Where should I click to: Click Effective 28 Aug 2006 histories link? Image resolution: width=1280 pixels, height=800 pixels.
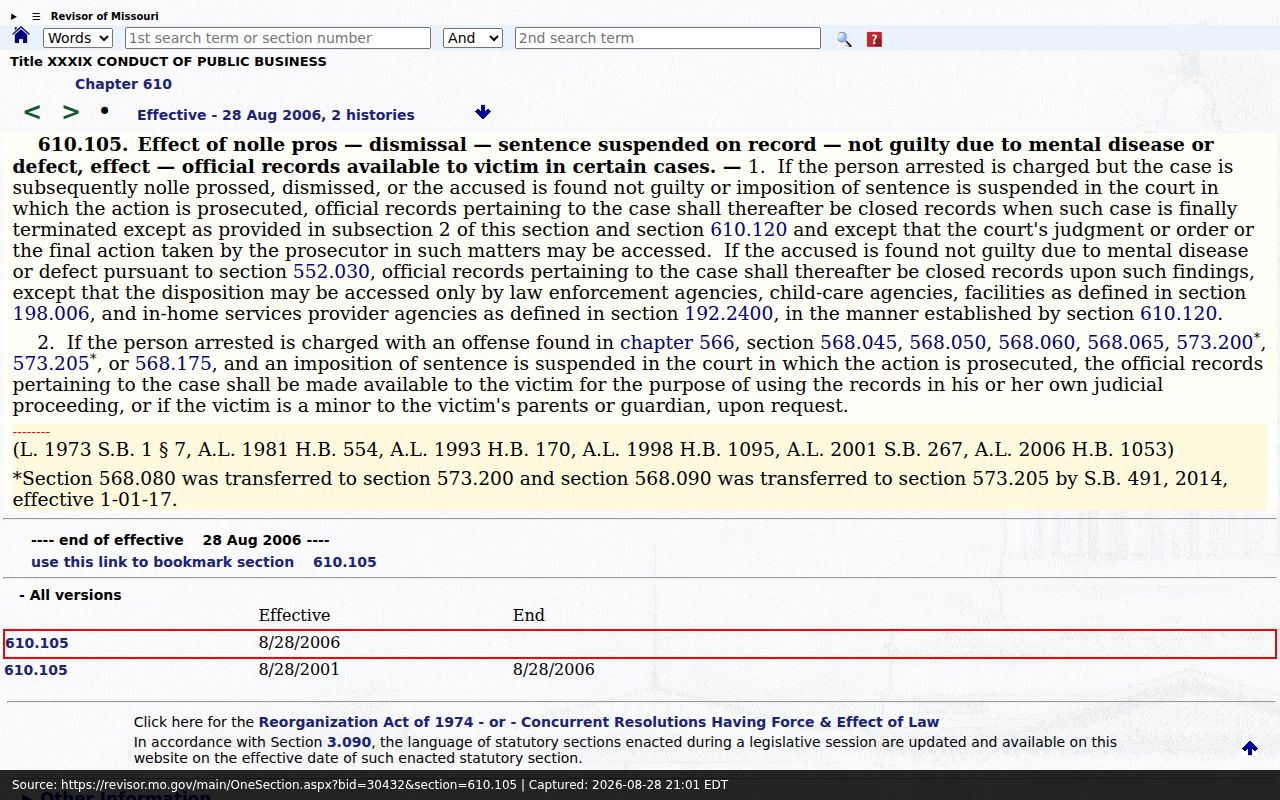(x=276, y=115)
